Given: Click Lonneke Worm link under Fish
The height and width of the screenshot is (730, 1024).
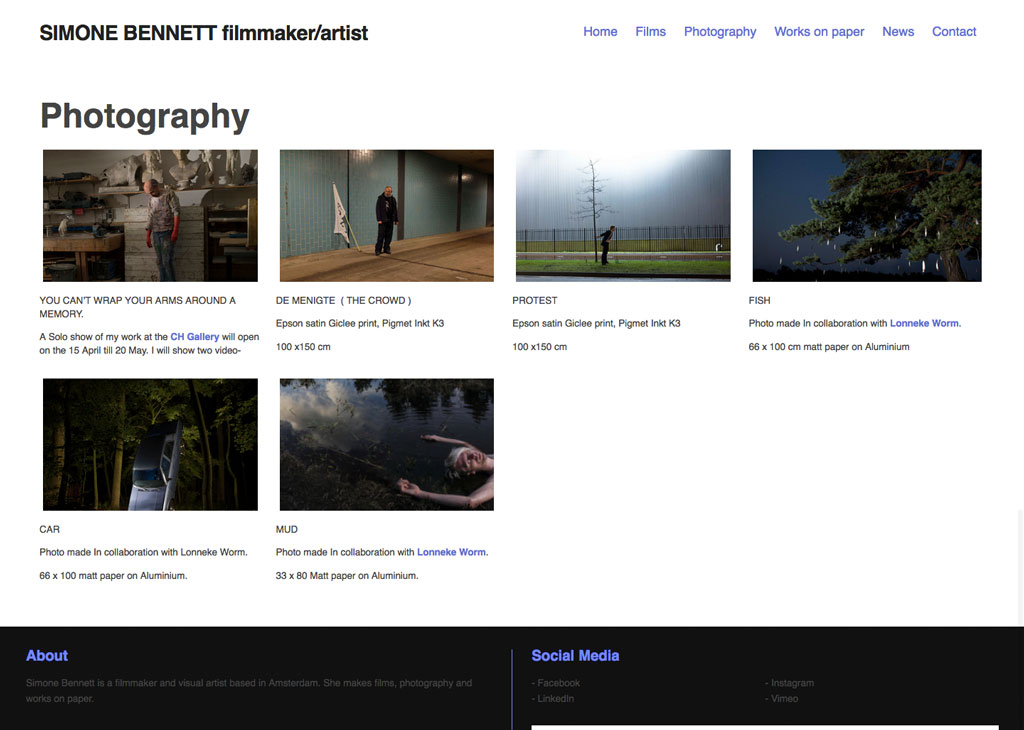Looking at the screenshot, I should click(924, 323).
